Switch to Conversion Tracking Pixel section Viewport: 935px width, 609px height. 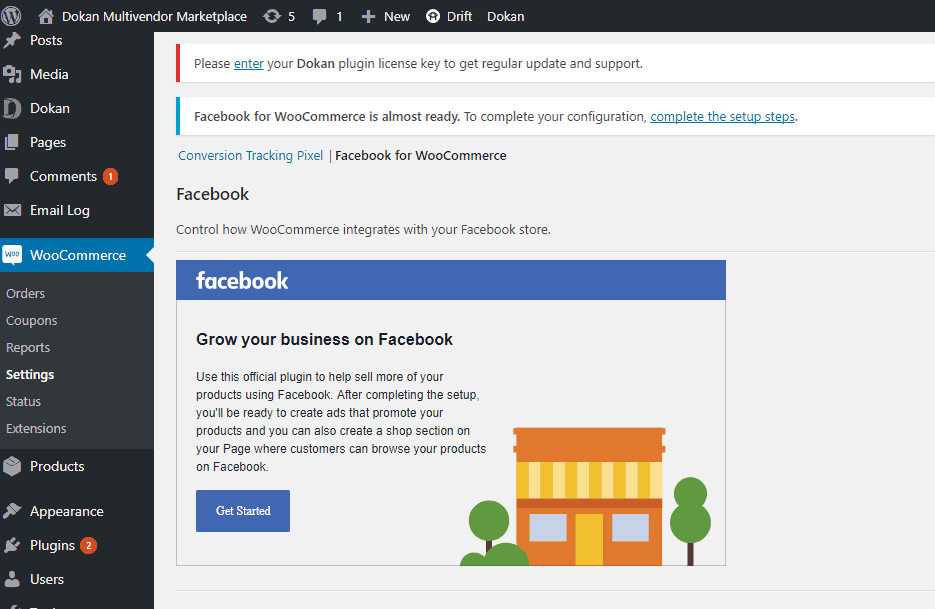point(250,156)
